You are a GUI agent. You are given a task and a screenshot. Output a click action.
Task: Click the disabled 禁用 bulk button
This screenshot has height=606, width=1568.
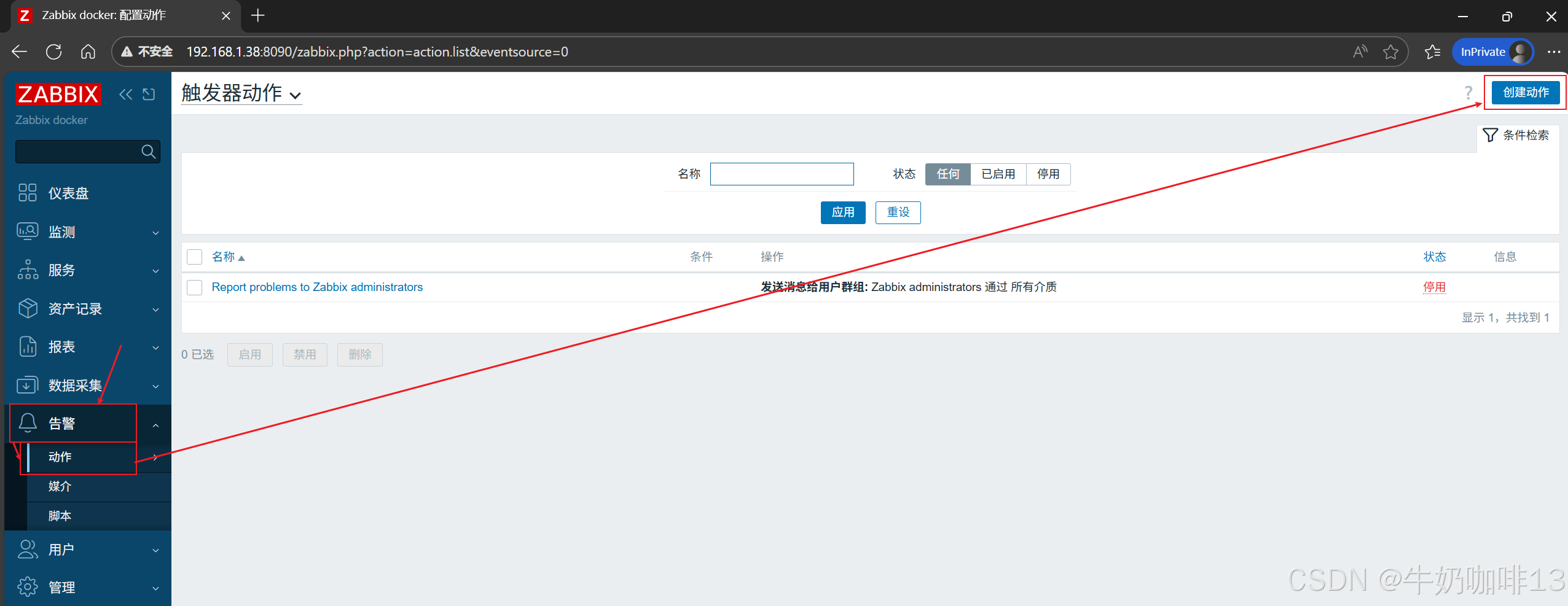pyautogui.click(x=305, y=355)
